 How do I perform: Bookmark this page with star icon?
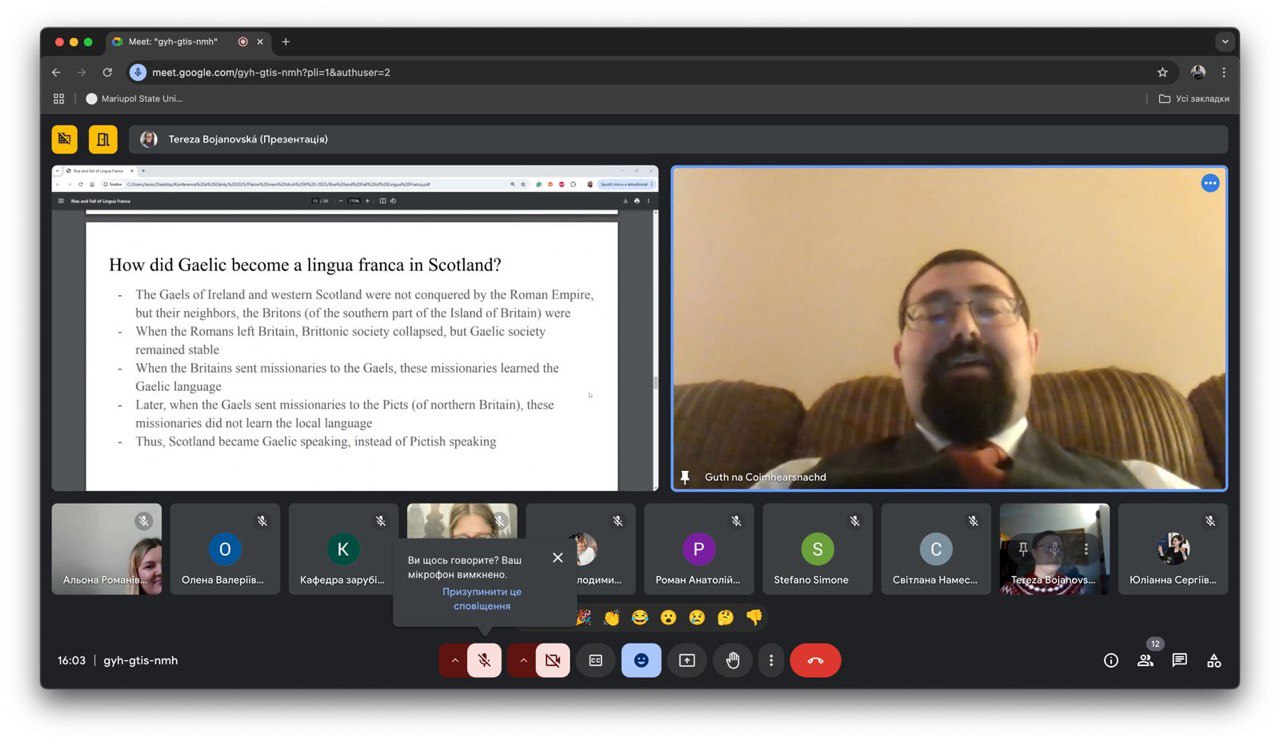pyautogui.click(x=1162, y=72)
